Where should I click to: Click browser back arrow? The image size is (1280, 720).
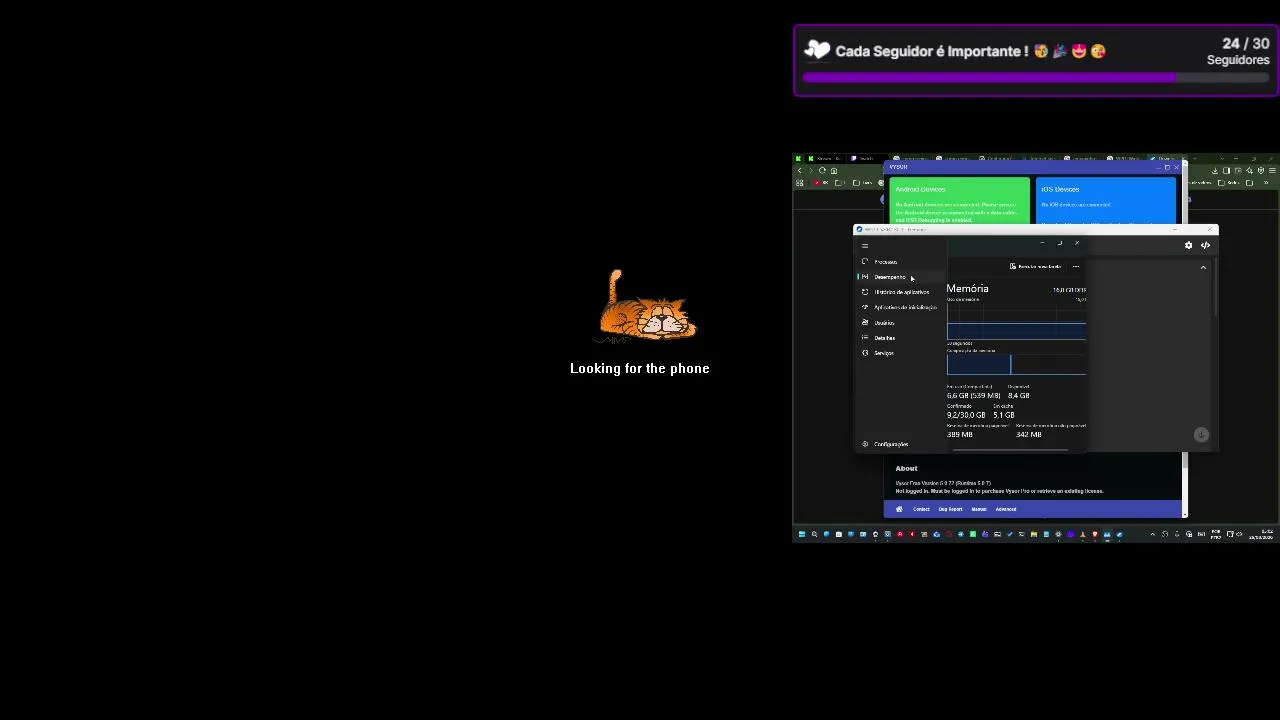(x=799, y=171)
